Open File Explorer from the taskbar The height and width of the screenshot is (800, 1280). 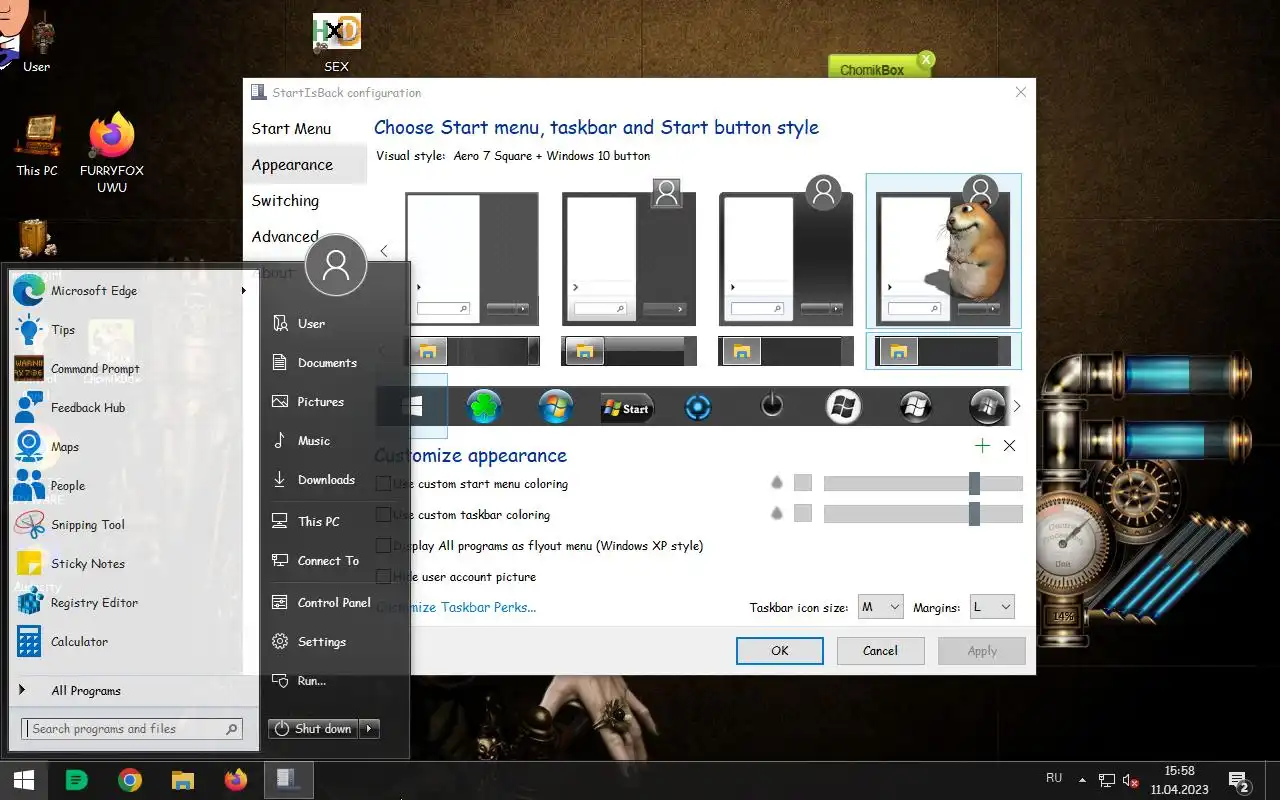[x=183, y=780]
